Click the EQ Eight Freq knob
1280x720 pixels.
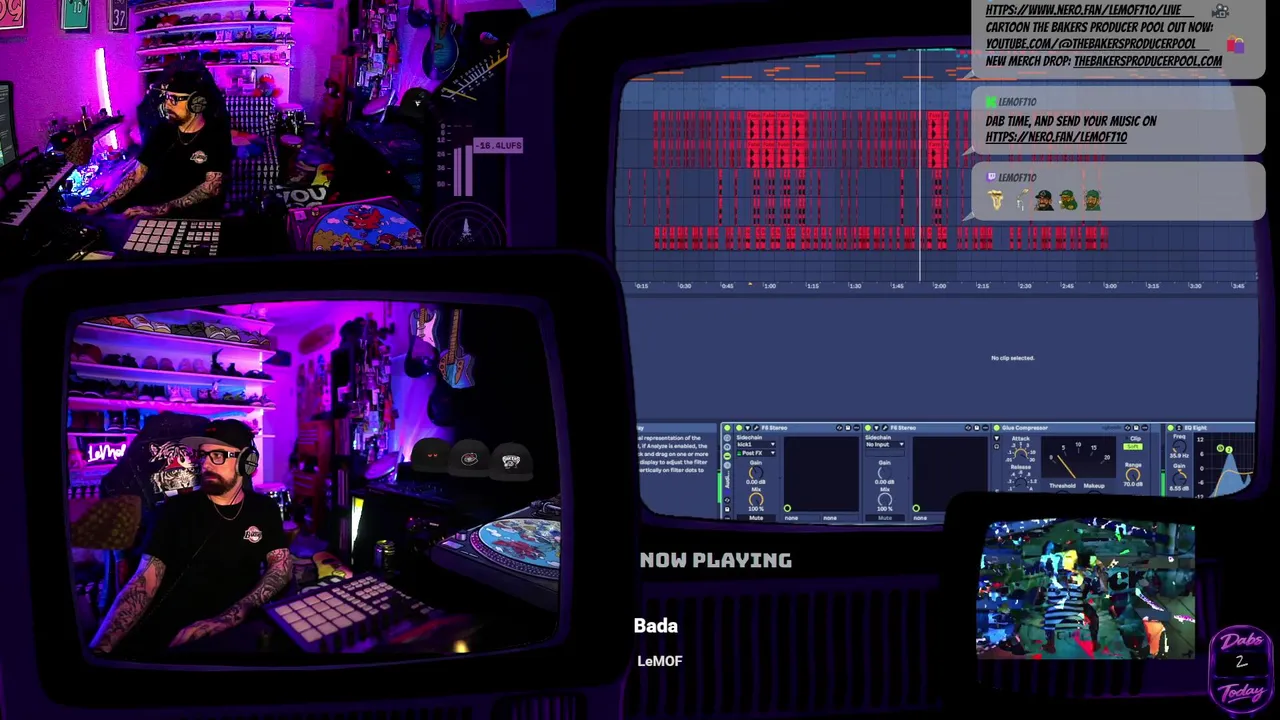pos(1180,446)
